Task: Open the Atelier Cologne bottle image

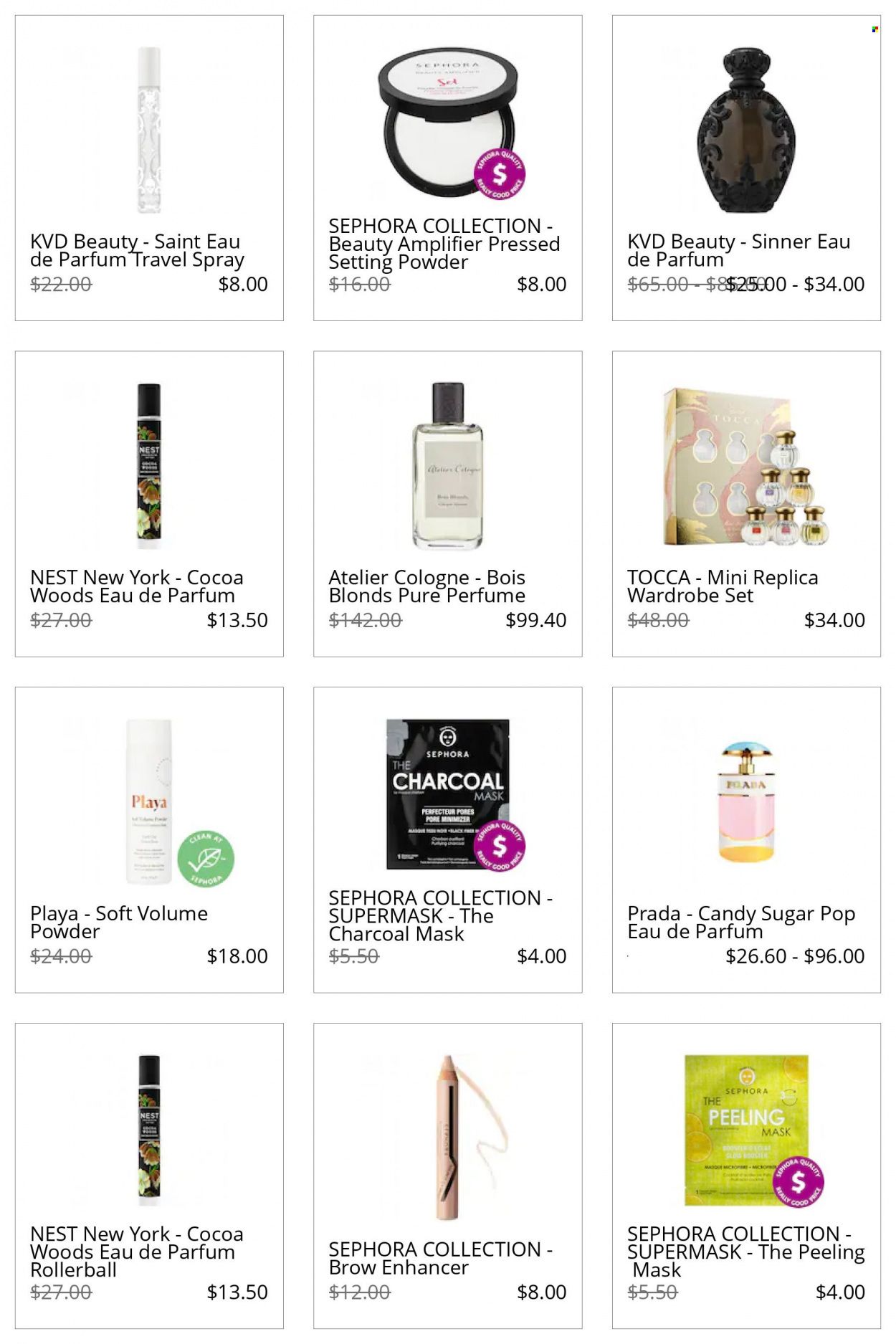Action: (448, 465)
